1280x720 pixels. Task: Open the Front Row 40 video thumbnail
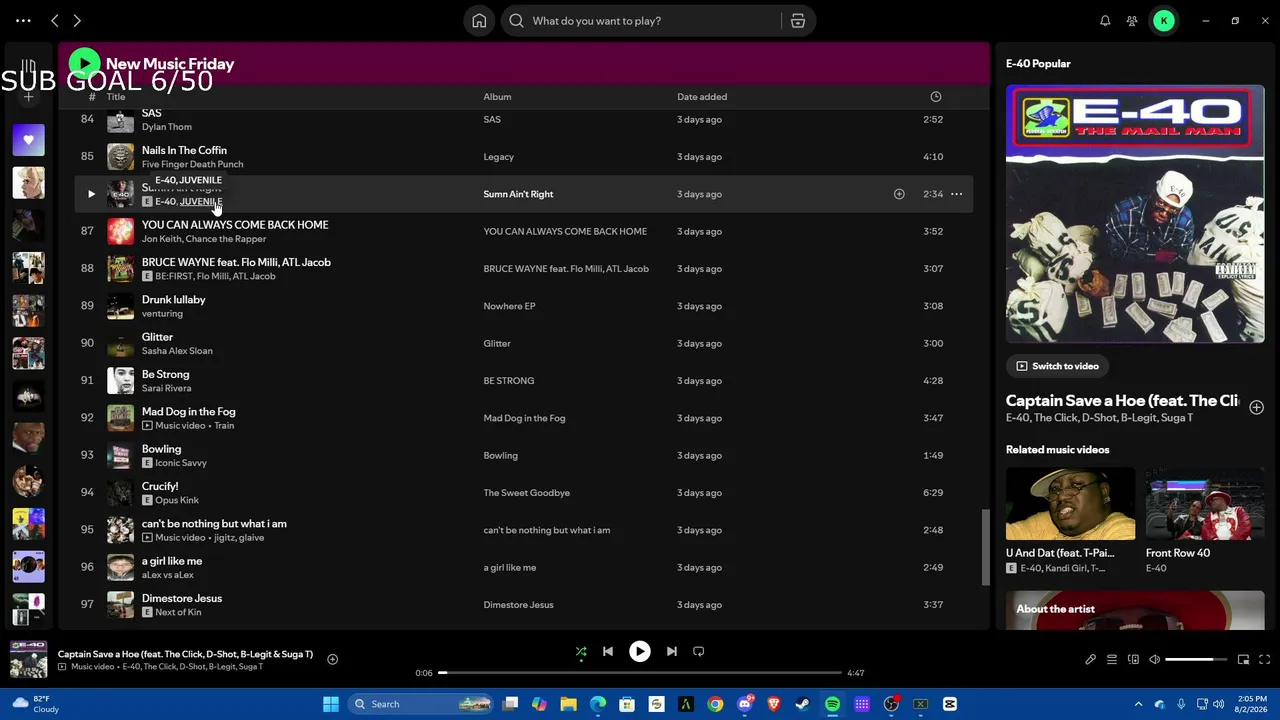tap(1205, 504)
